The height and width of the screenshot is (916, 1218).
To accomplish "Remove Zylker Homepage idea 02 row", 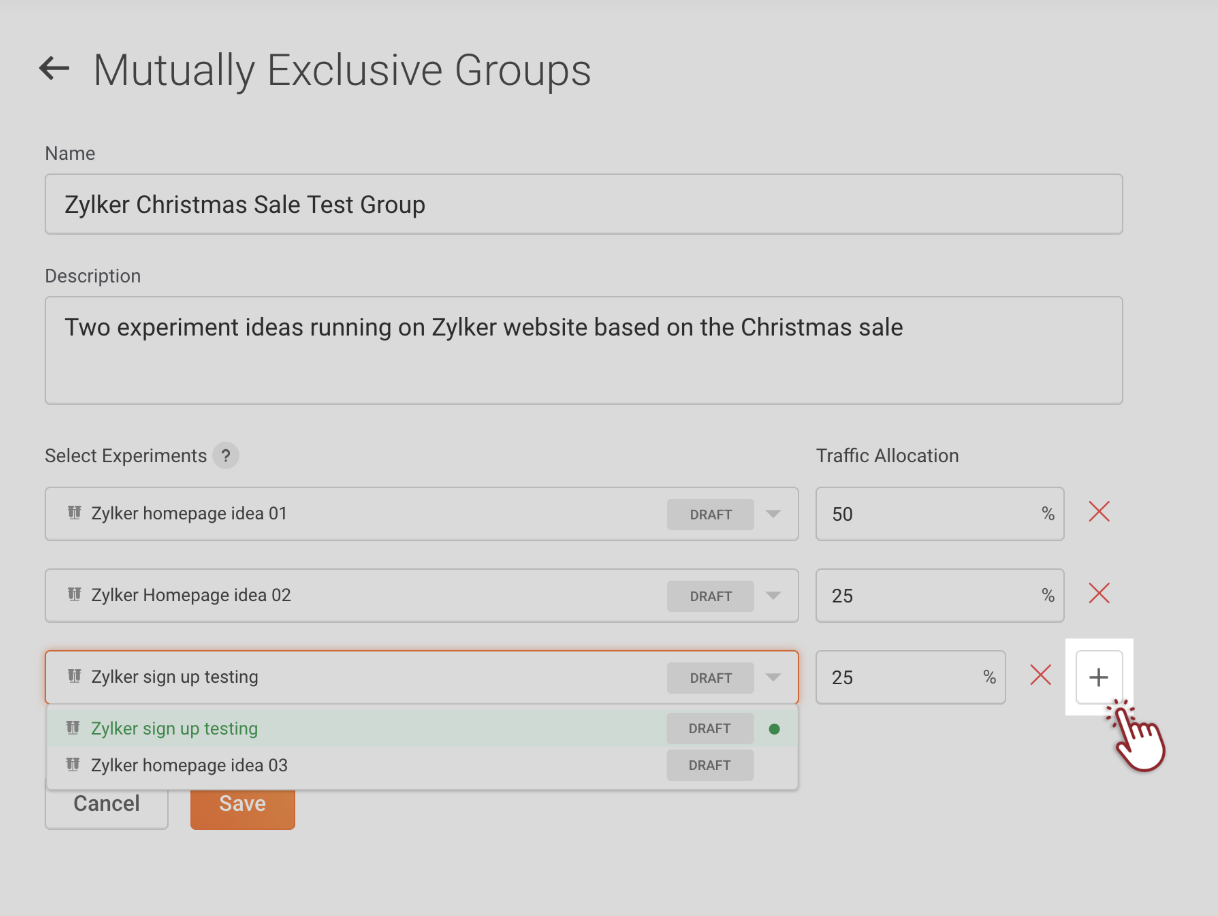I will pyautogui.click(x=1099, y=595).
